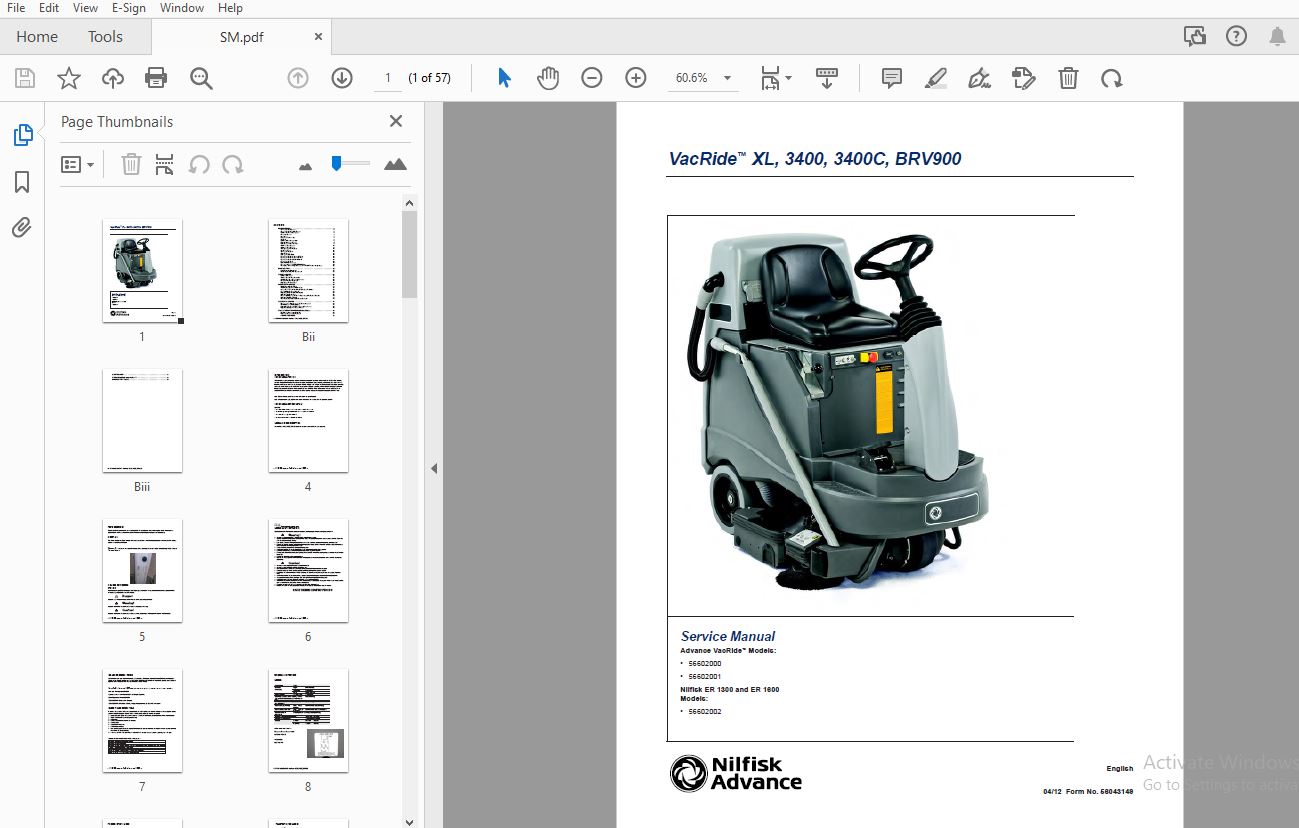Close the Page Thumbnails panel
This screenshot has height=828, width=1299.
[396, 121]
